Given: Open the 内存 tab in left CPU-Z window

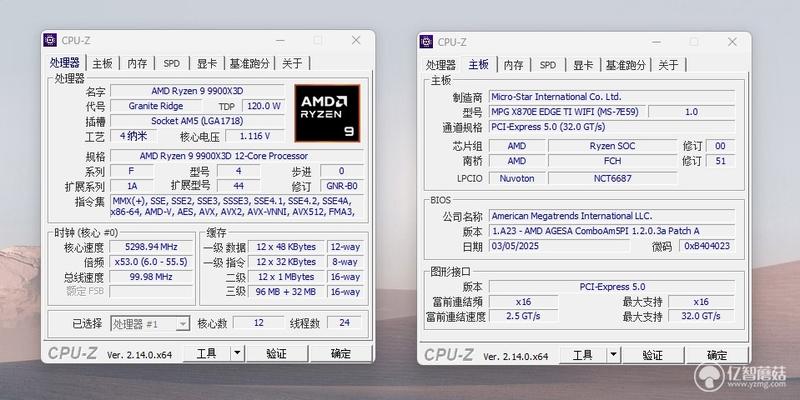Looking at the screenshot, I should click(137, 63).
